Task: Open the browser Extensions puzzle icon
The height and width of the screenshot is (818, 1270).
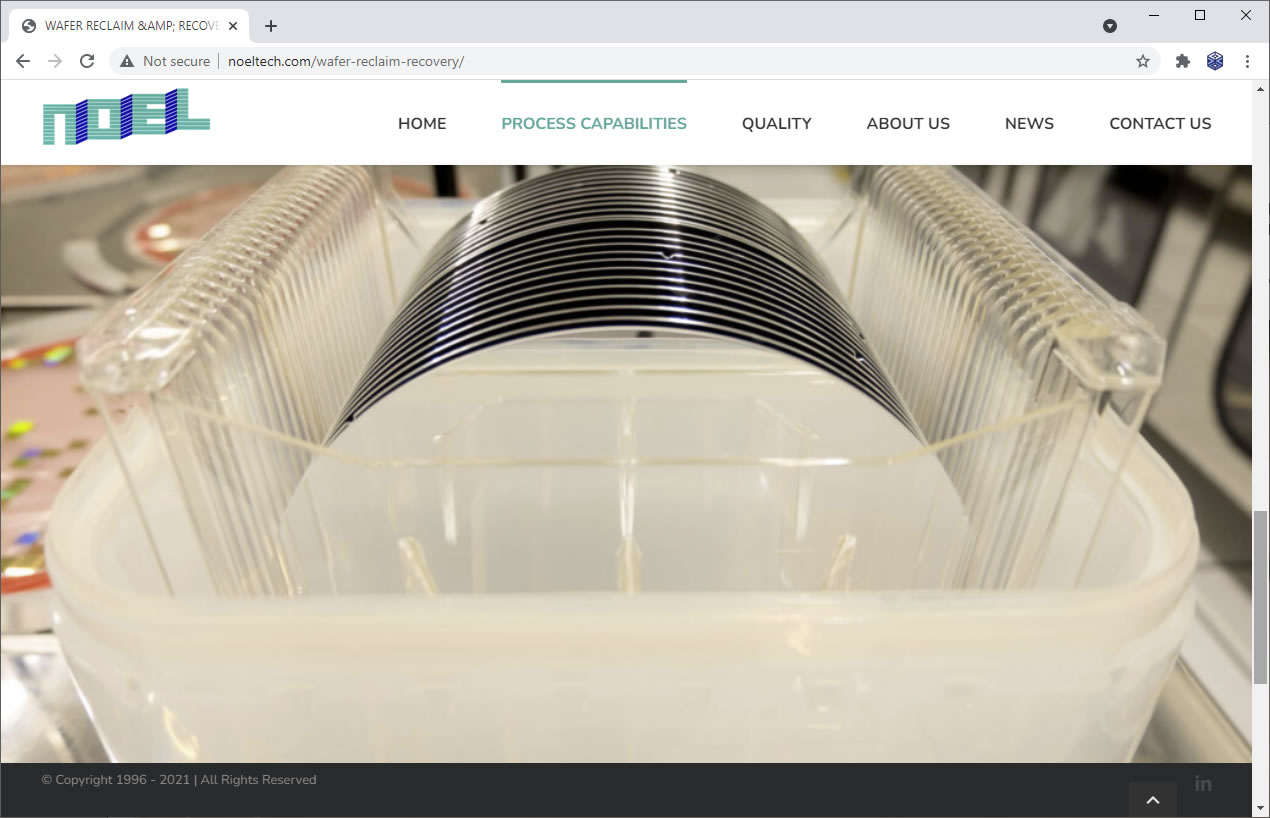Action: pos(1183,61)
